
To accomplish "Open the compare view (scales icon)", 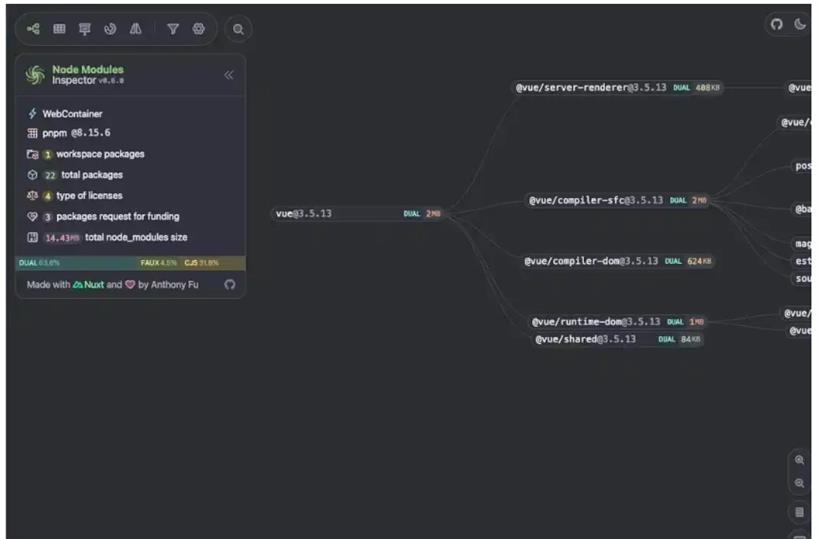I will (x=135, y=29).
